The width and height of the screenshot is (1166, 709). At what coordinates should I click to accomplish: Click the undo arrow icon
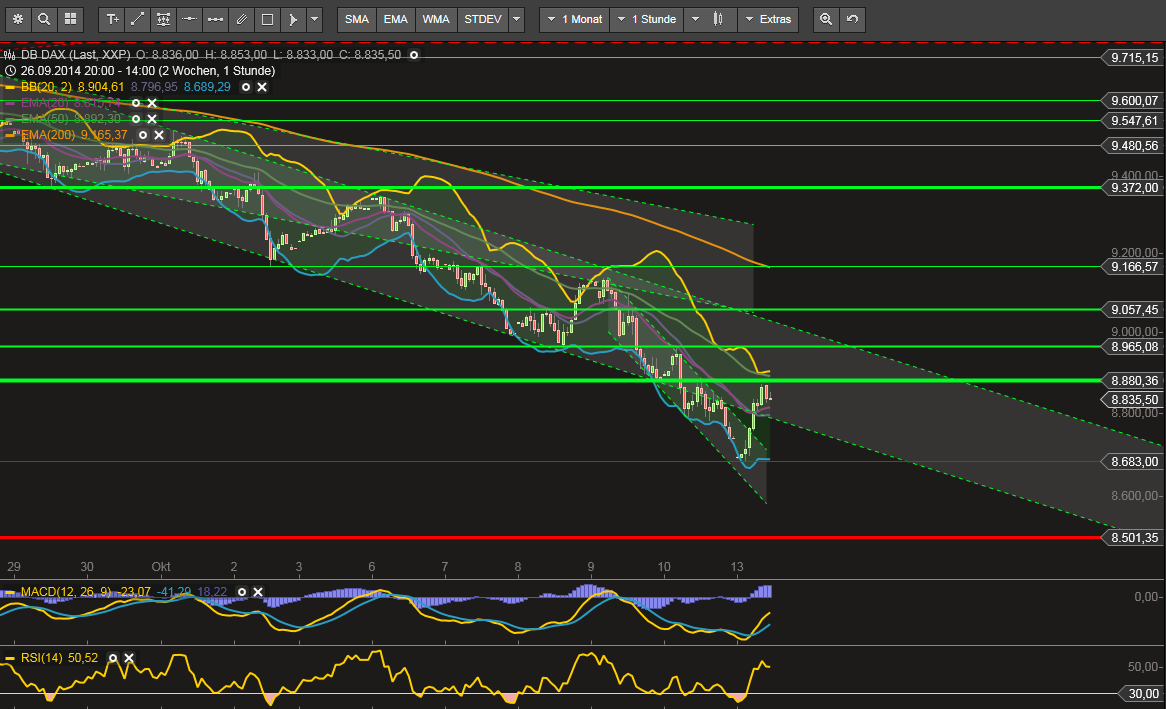point(851,19)
